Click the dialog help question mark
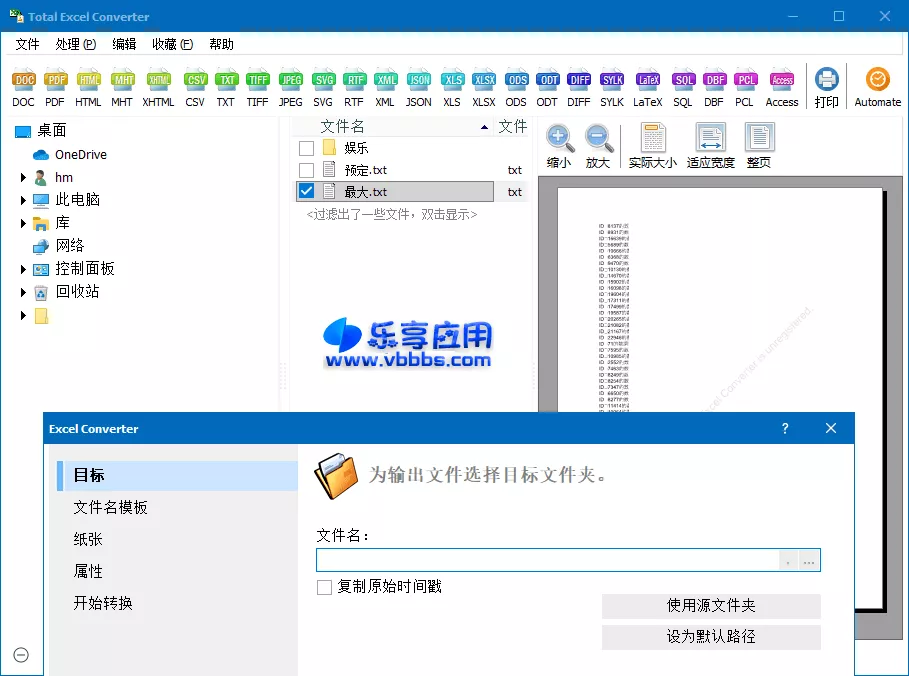The width and height of the screenshot is (909, 676). tap(785, 428)
